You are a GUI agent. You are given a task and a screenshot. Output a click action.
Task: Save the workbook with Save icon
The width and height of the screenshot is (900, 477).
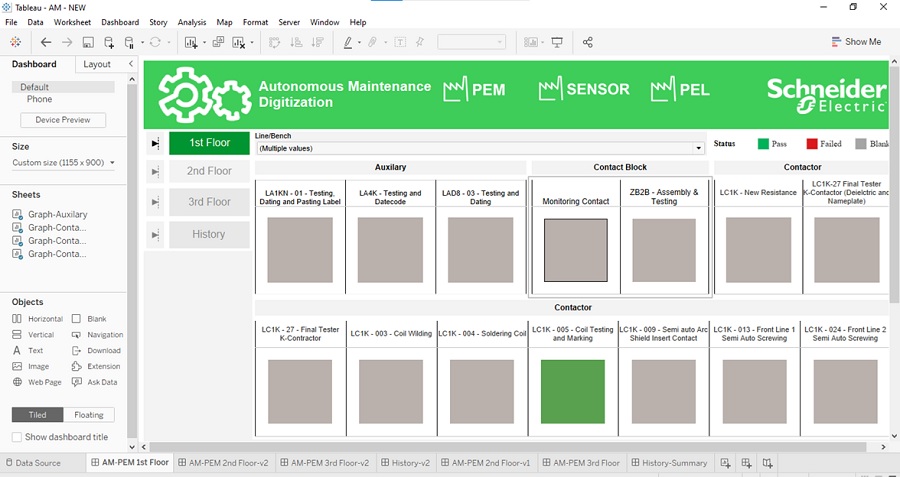click(x=88, y=42)
